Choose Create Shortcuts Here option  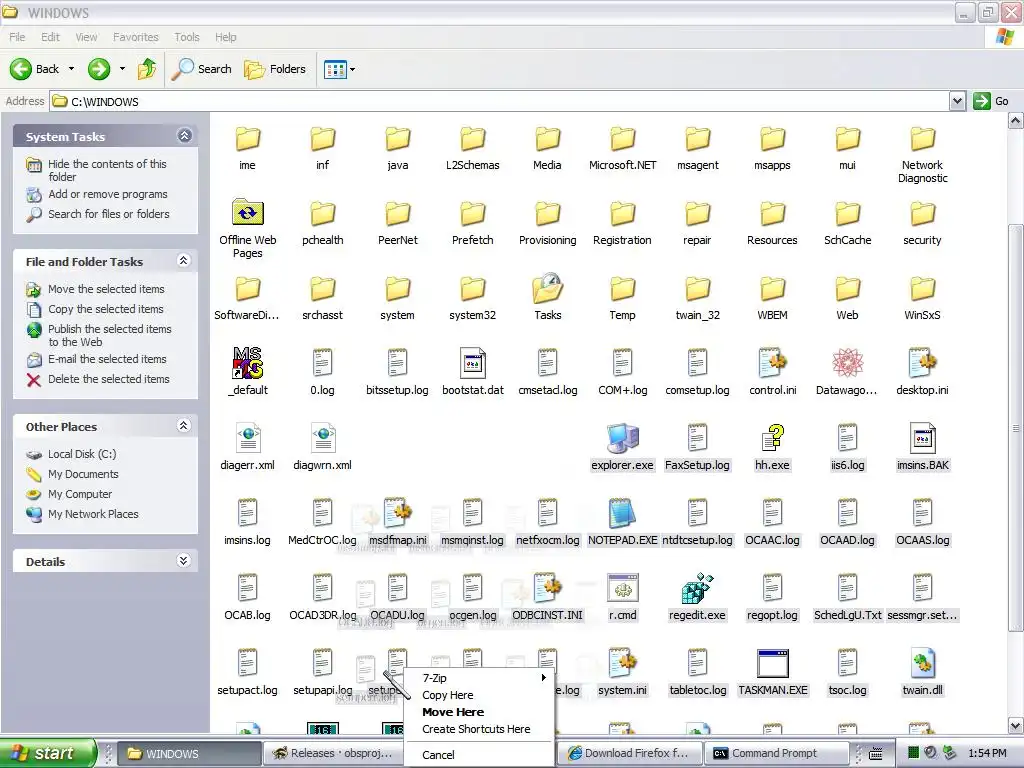tap(479, 729)
